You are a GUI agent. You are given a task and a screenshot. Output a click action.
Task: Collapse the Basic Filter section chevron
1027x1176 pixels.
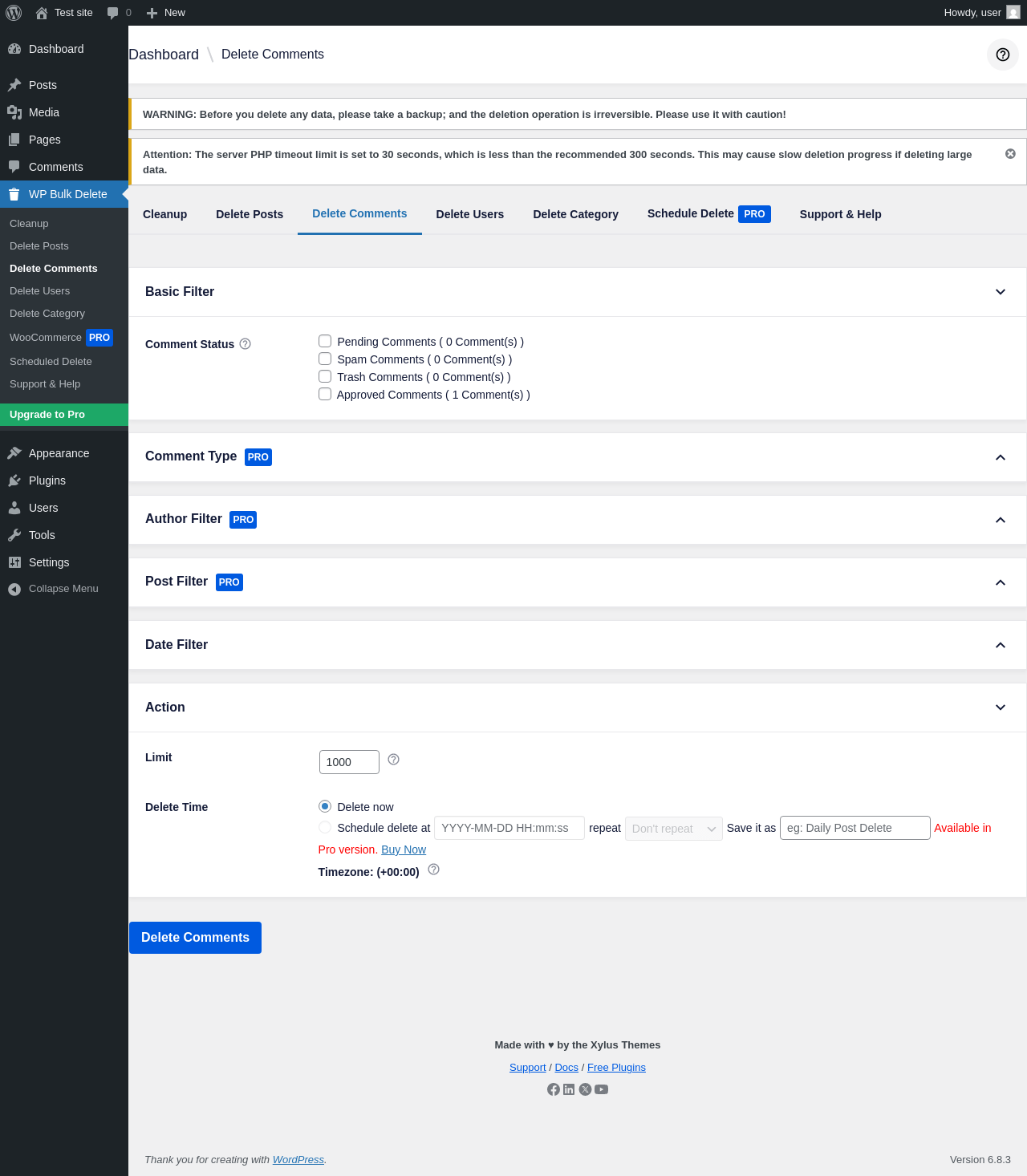point(1001,292)
